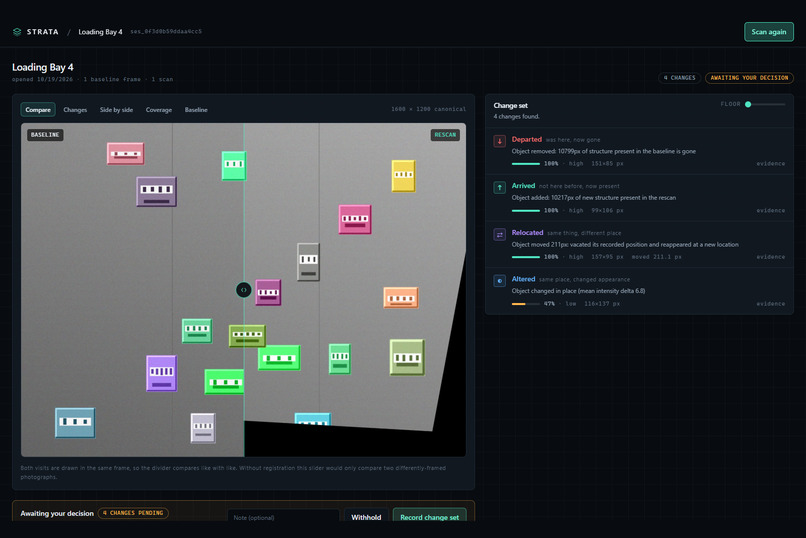The image size is (806, 538).
Task: Click the 'Altered' change title
Action: tap(523, 279)
